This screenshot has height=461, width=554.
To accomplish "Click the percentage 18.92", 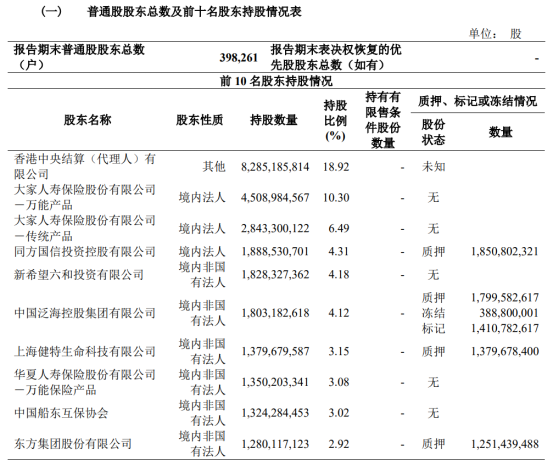I will coord(336,167).
